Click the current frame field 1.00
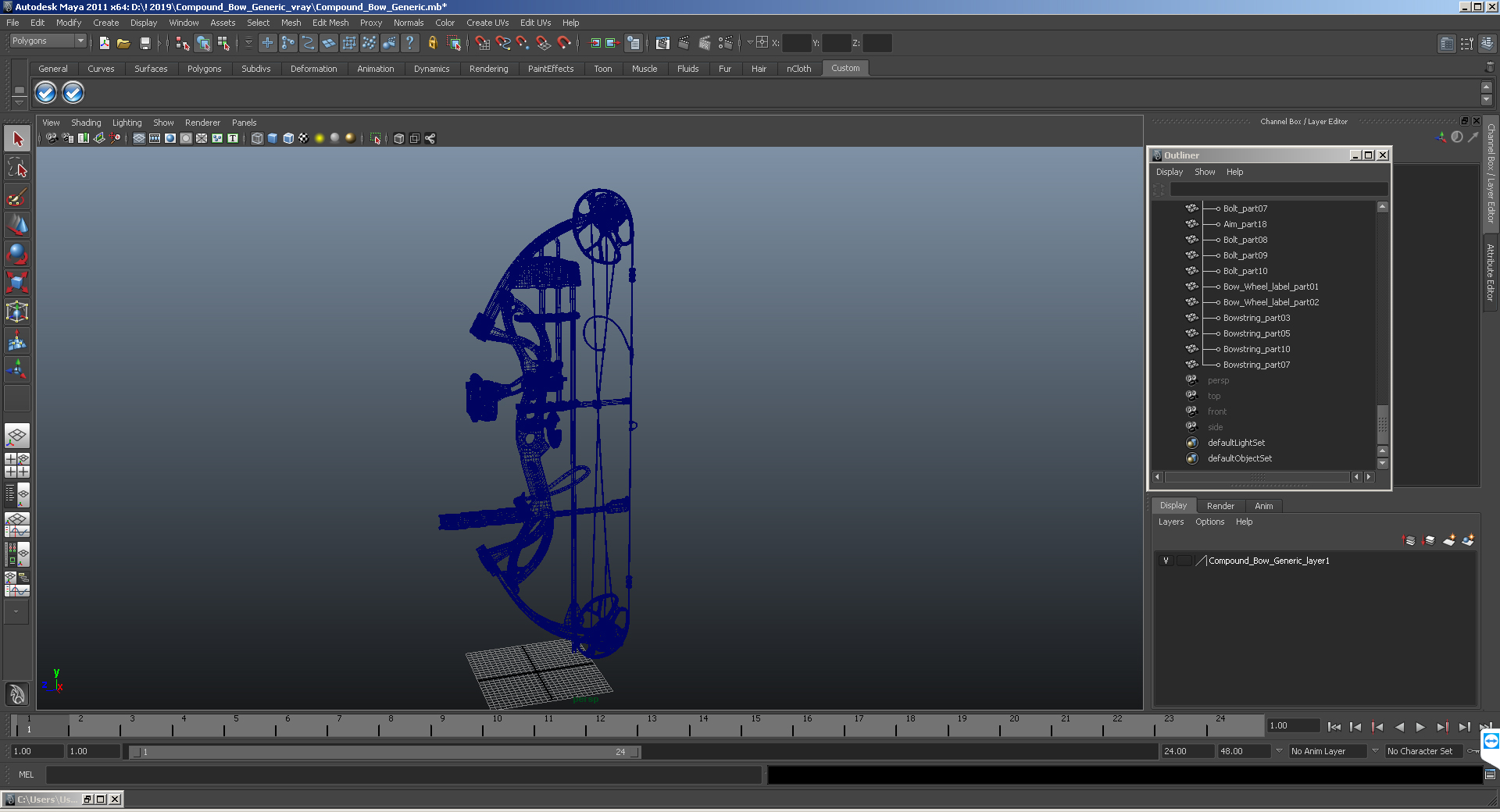Viewport: 1500px width, 812px height. point(1293,726)
